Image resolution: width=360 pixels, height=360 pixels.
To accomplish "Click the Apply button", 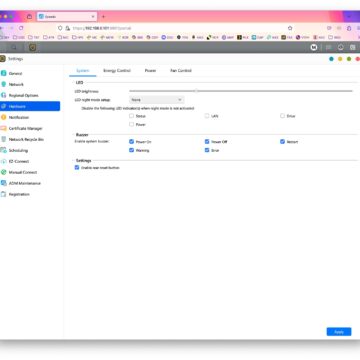I will pyautogui.click(x=339, y=332).
